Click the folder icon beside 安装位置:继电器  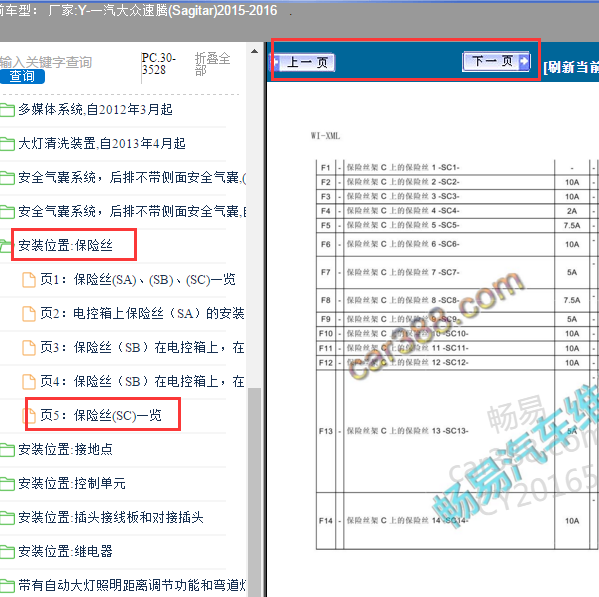coord(7,552)
